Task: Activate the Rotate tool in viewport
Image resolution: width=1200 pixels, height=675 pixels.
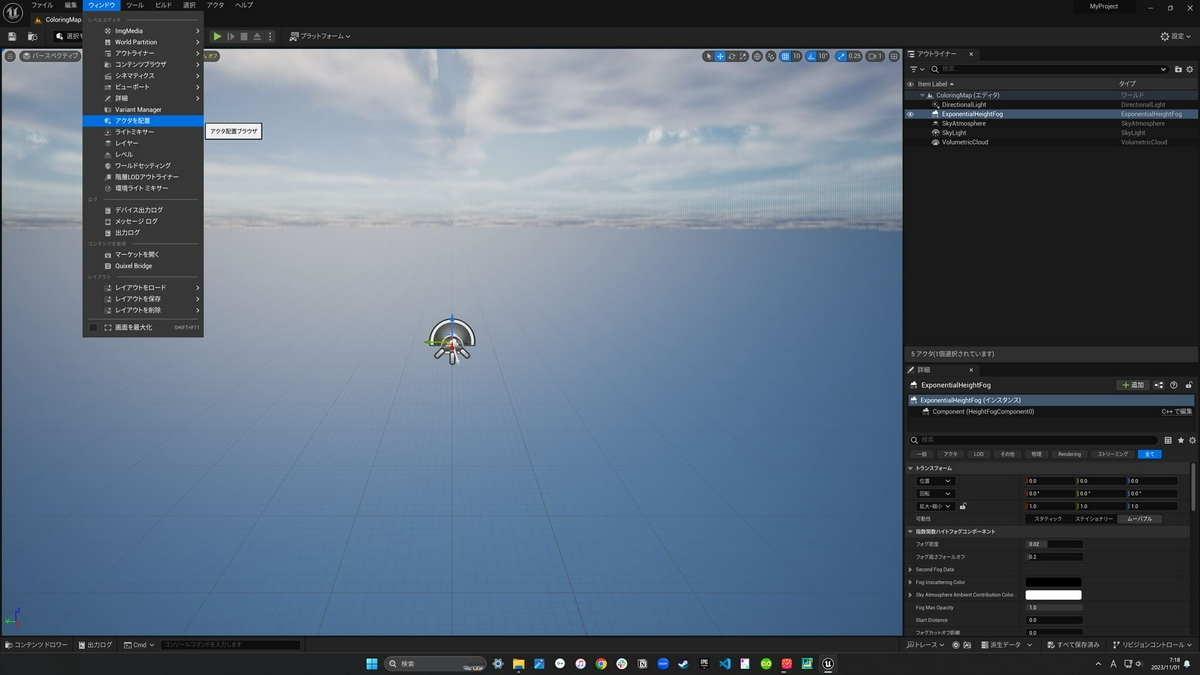Action: (x=732, y=56)
